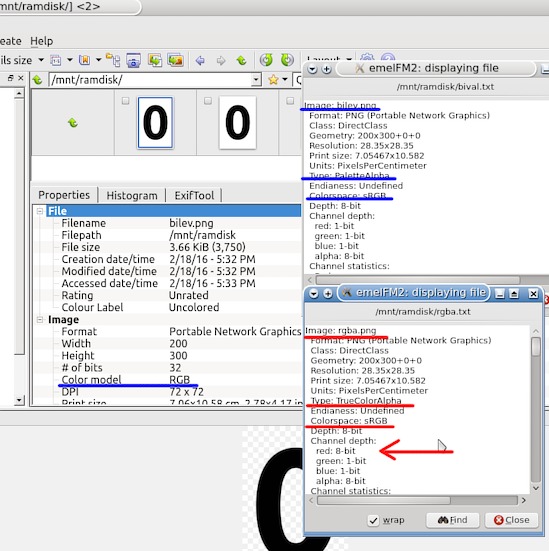Switch to the Histogram tab
The width and height of the screenshot is (549, 551).
(x=132, y=195)
